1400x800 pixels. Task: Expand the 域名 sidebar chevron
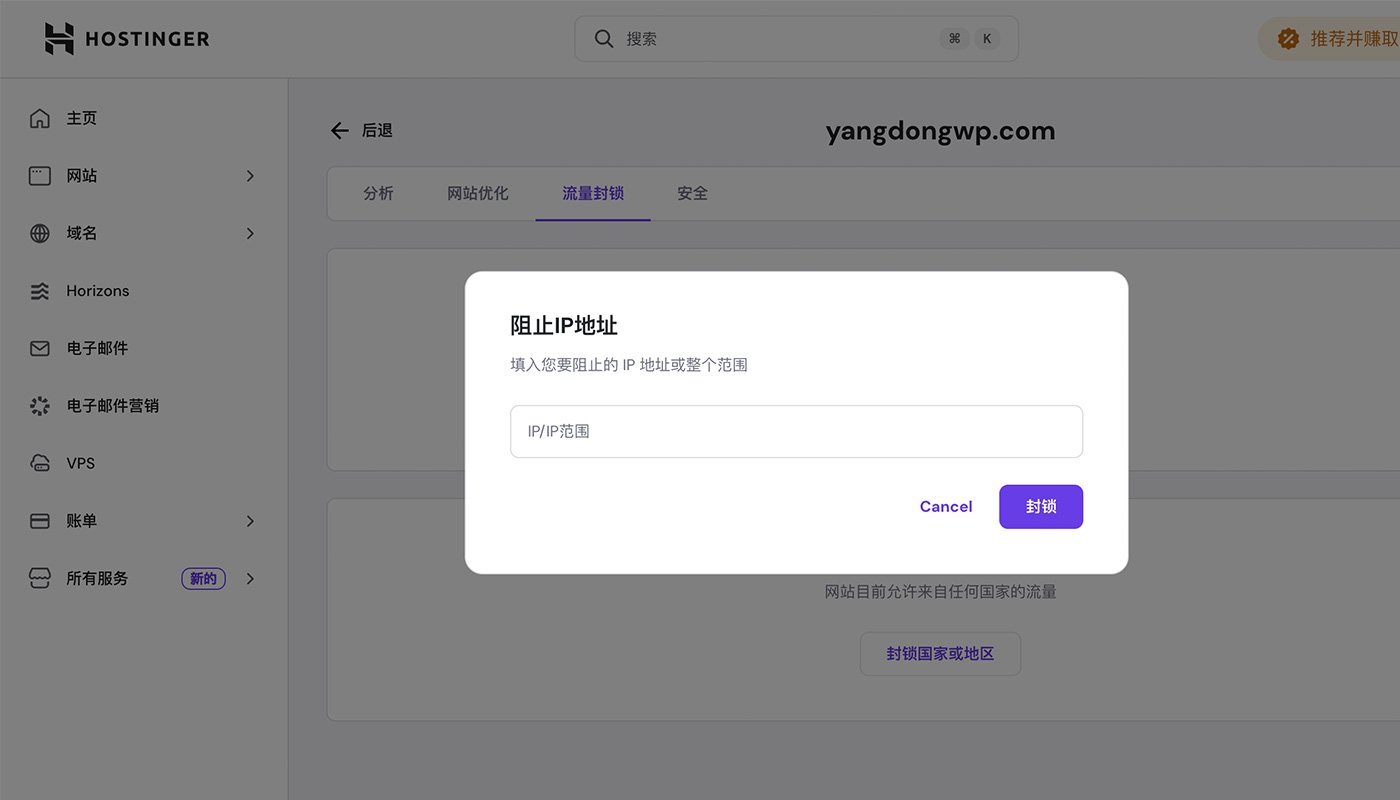tap(250, 233)
